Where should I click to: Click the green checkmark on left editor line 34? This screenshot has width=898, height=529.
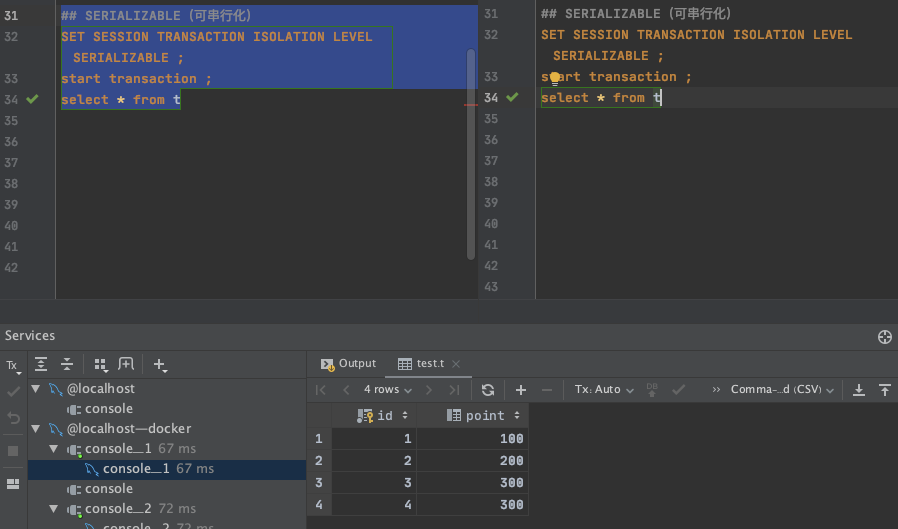tap(33, 99)
